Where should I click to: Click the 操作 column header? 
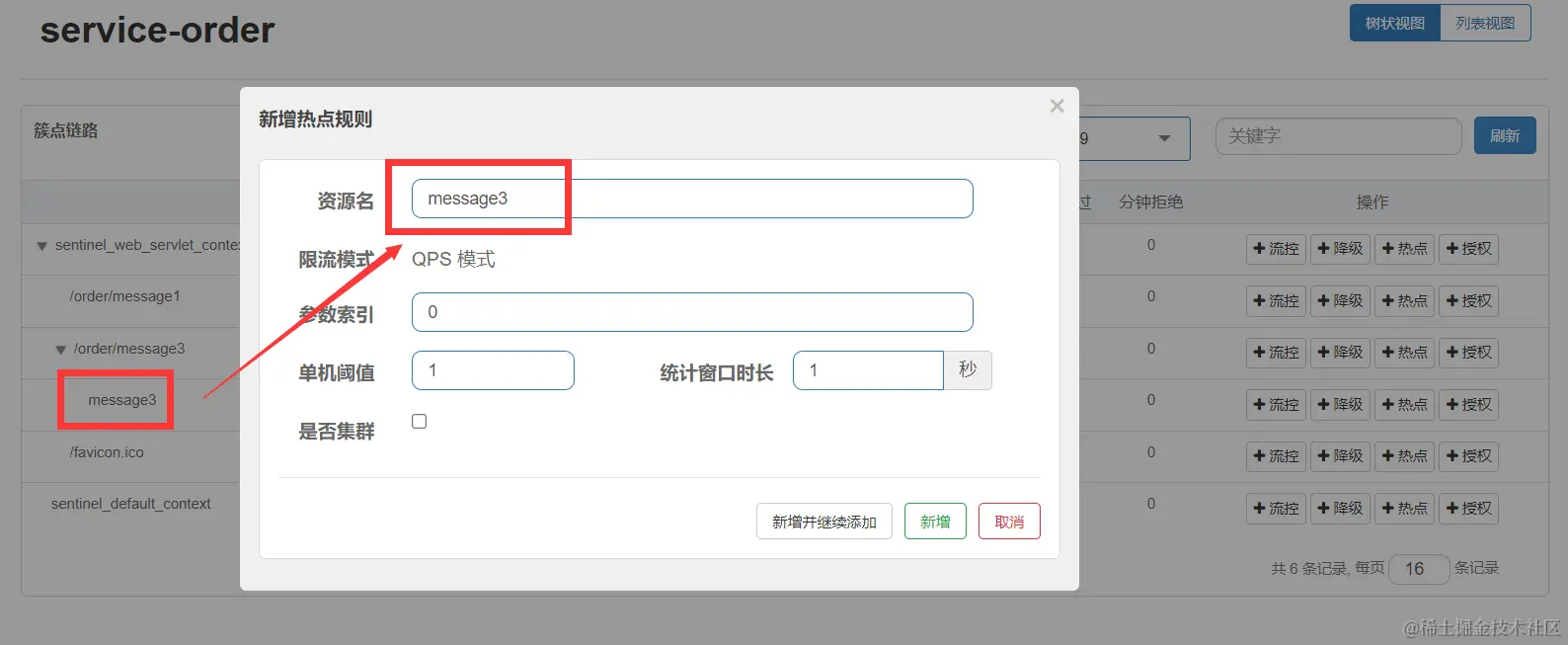(1372, 202)
